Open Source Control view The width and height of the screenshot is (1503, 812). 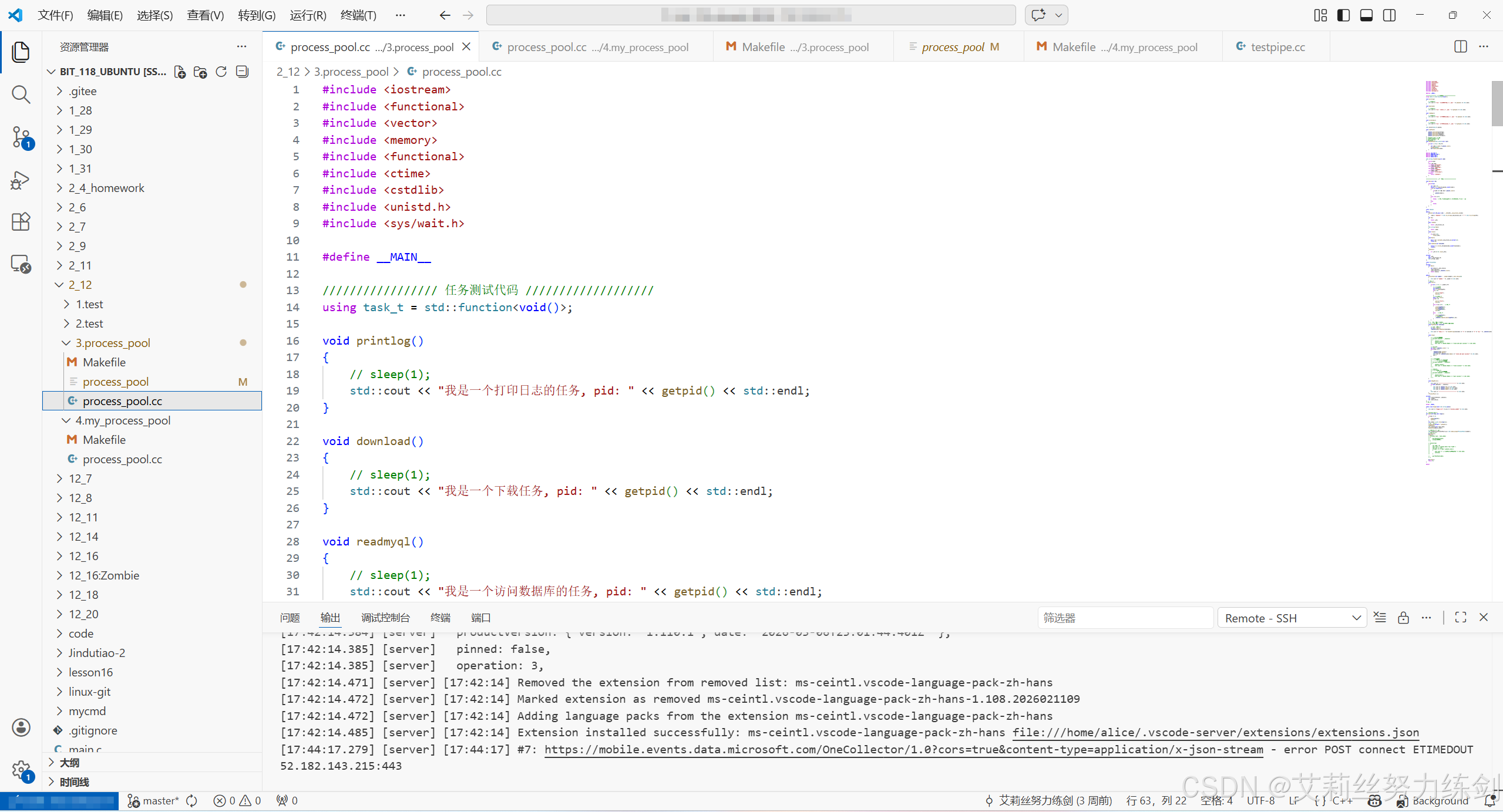[21, 137]
